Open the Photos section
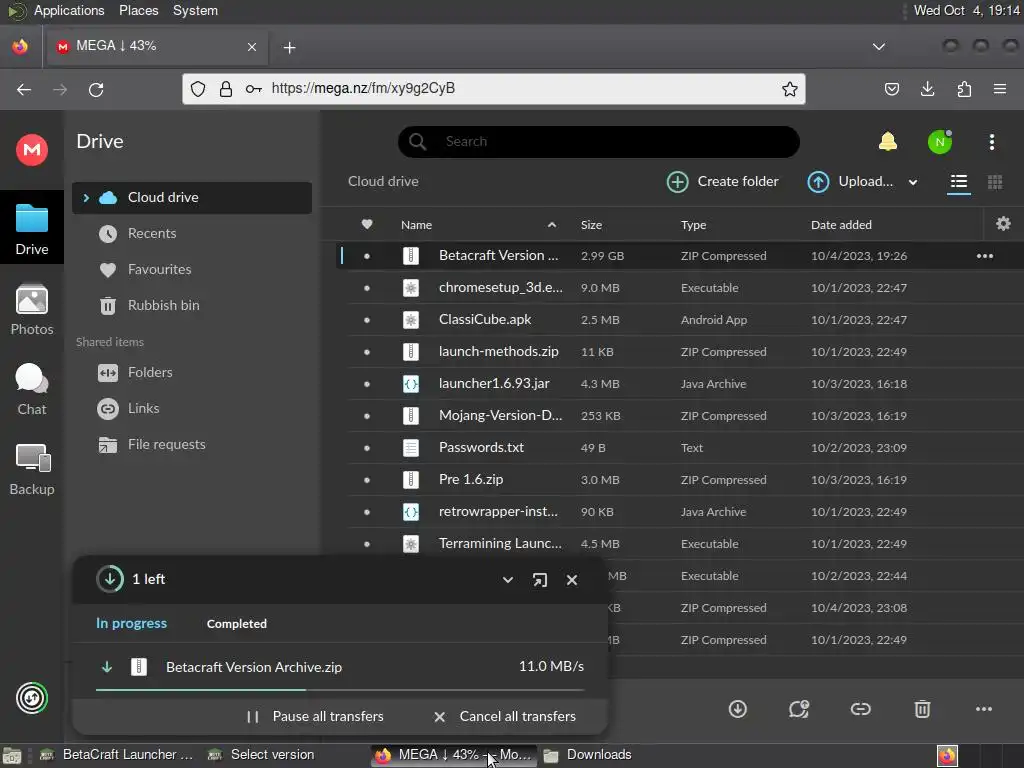The height and width of the screenshot is (768, 1024). tap(31, 310)
